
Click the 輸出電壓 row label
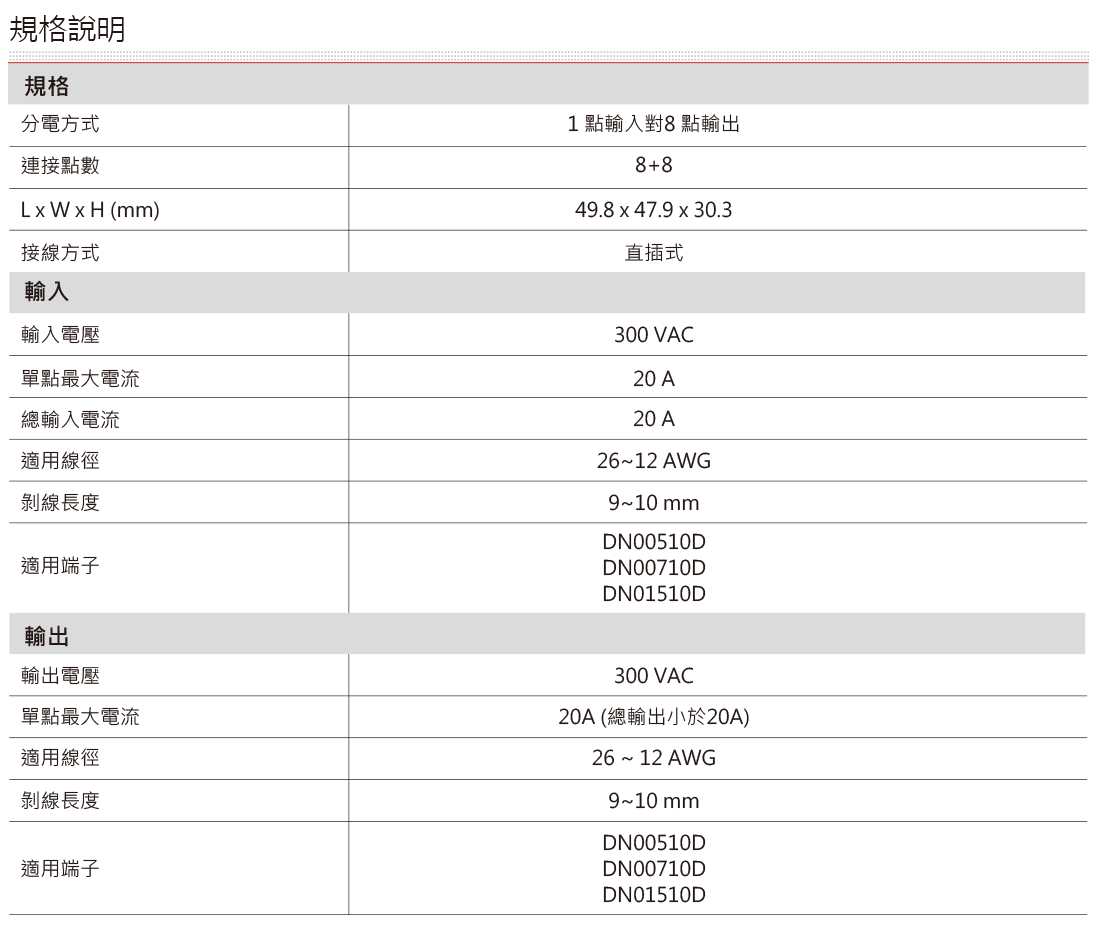[x=60, y=676]
